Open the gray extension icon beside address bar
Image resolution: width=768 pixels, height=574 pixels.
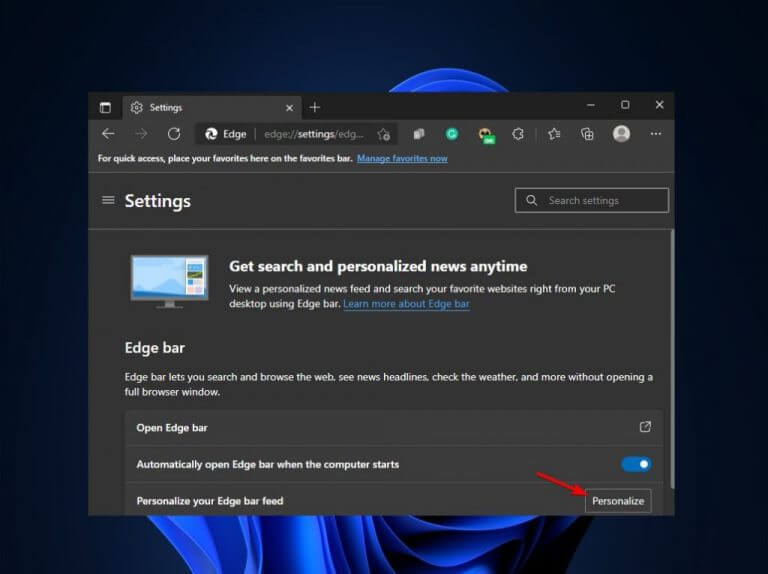click(x=418, y=134)
